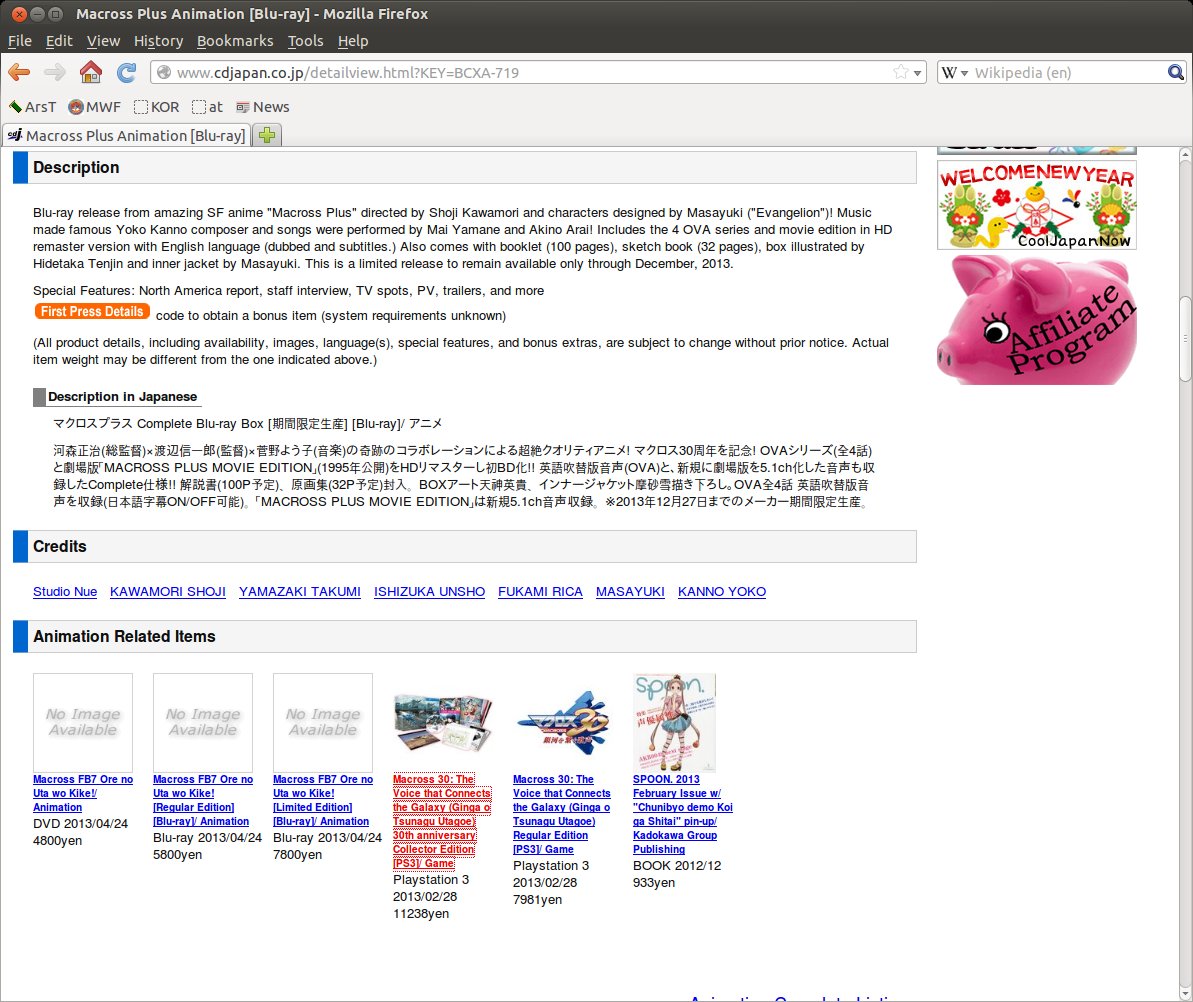Screen dimensions: 1193x1002
Task: Submit the Wikipedia search magnifier icon
Action: point(1176,72)
